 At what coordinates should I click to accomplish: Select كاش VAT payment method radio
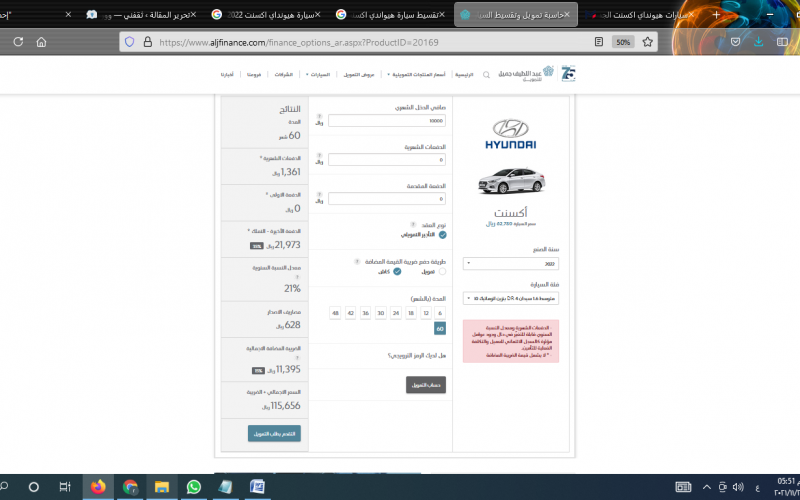(x=397, y=271)
